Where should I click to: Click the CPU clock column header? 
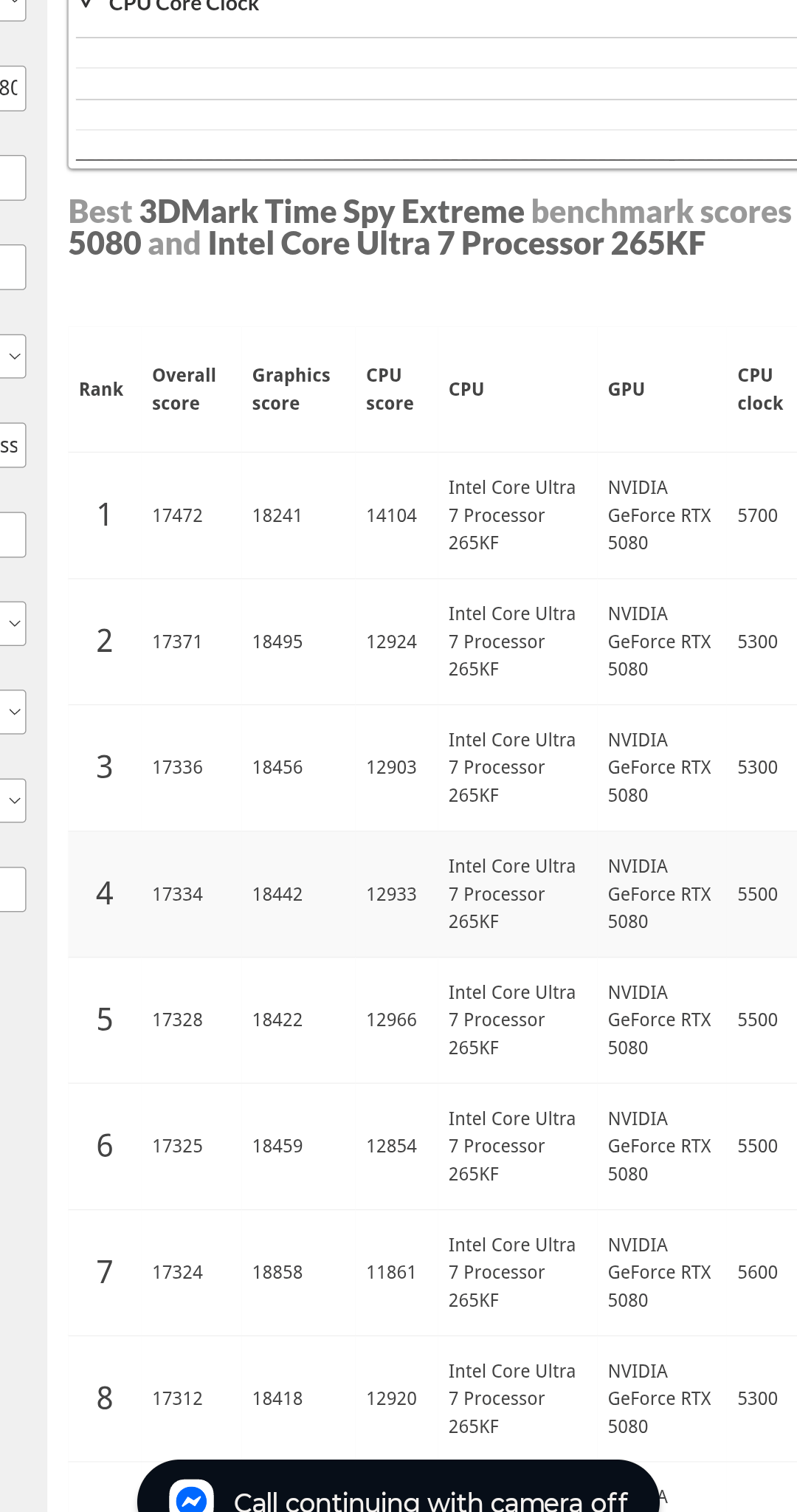click(x=760, y=389)
